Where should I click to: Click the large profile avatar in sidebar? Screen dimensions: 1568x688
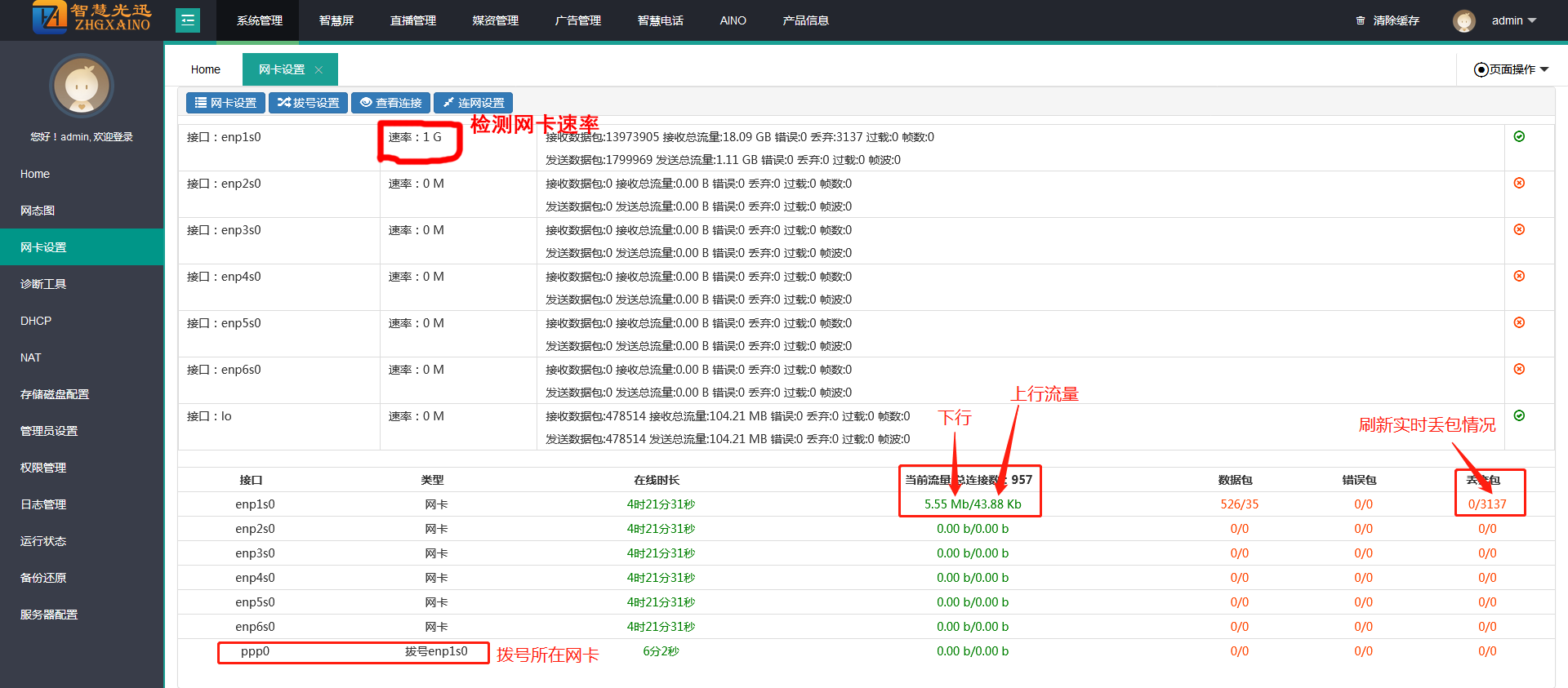click(82, 86)
